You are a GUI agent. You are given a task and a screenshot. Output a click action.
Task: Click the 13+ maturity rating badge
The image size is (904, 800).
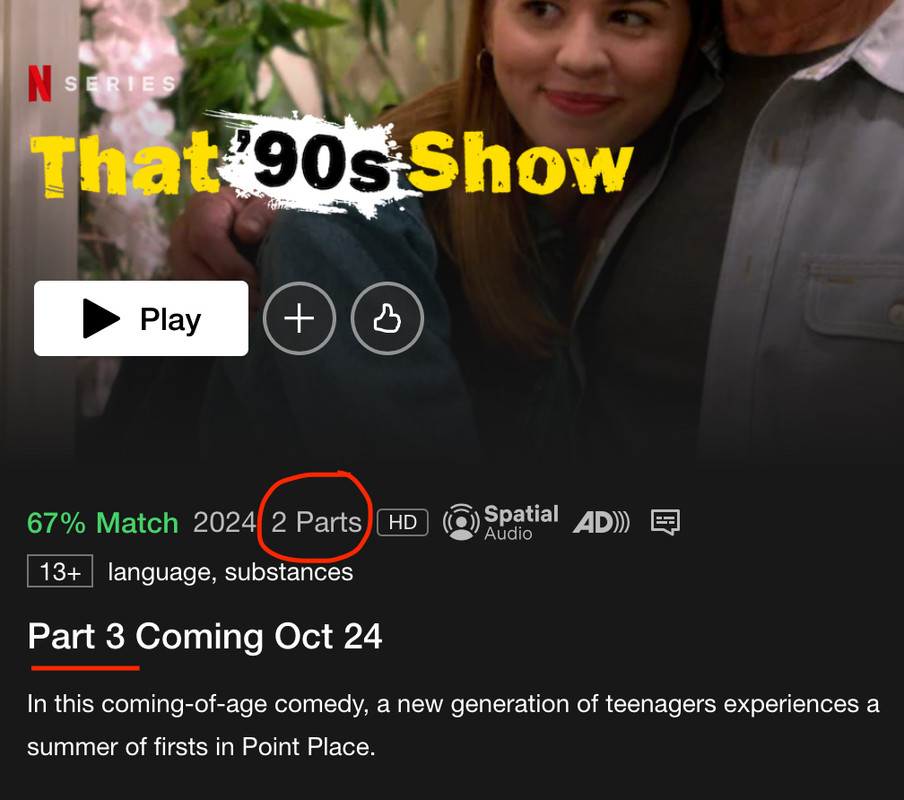tap(60, 571)
